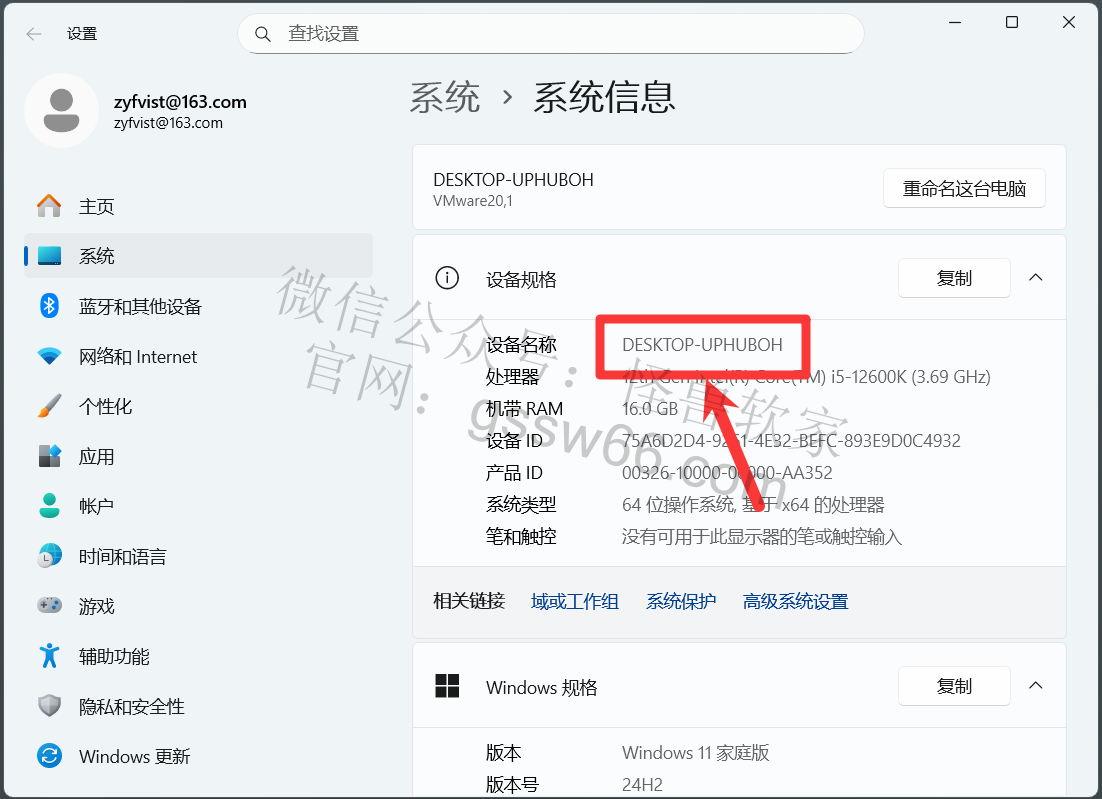The image size is (1102, 799).
Task: Click the Wi-Fi network icon
Action: 49,356
